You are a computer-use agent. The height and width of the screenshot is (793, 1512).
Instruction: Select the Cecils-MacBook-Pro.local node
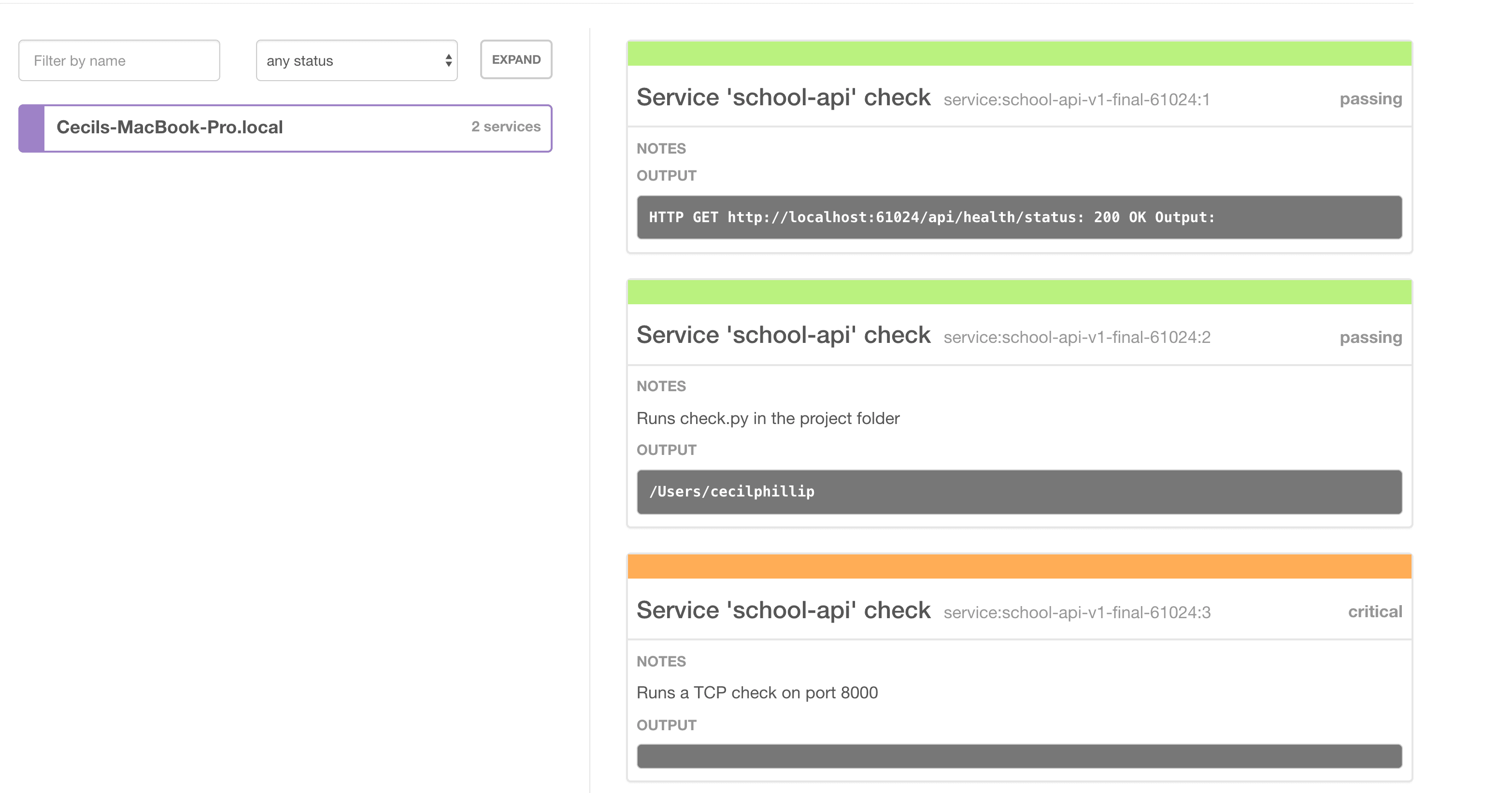[x=169, y=127]
